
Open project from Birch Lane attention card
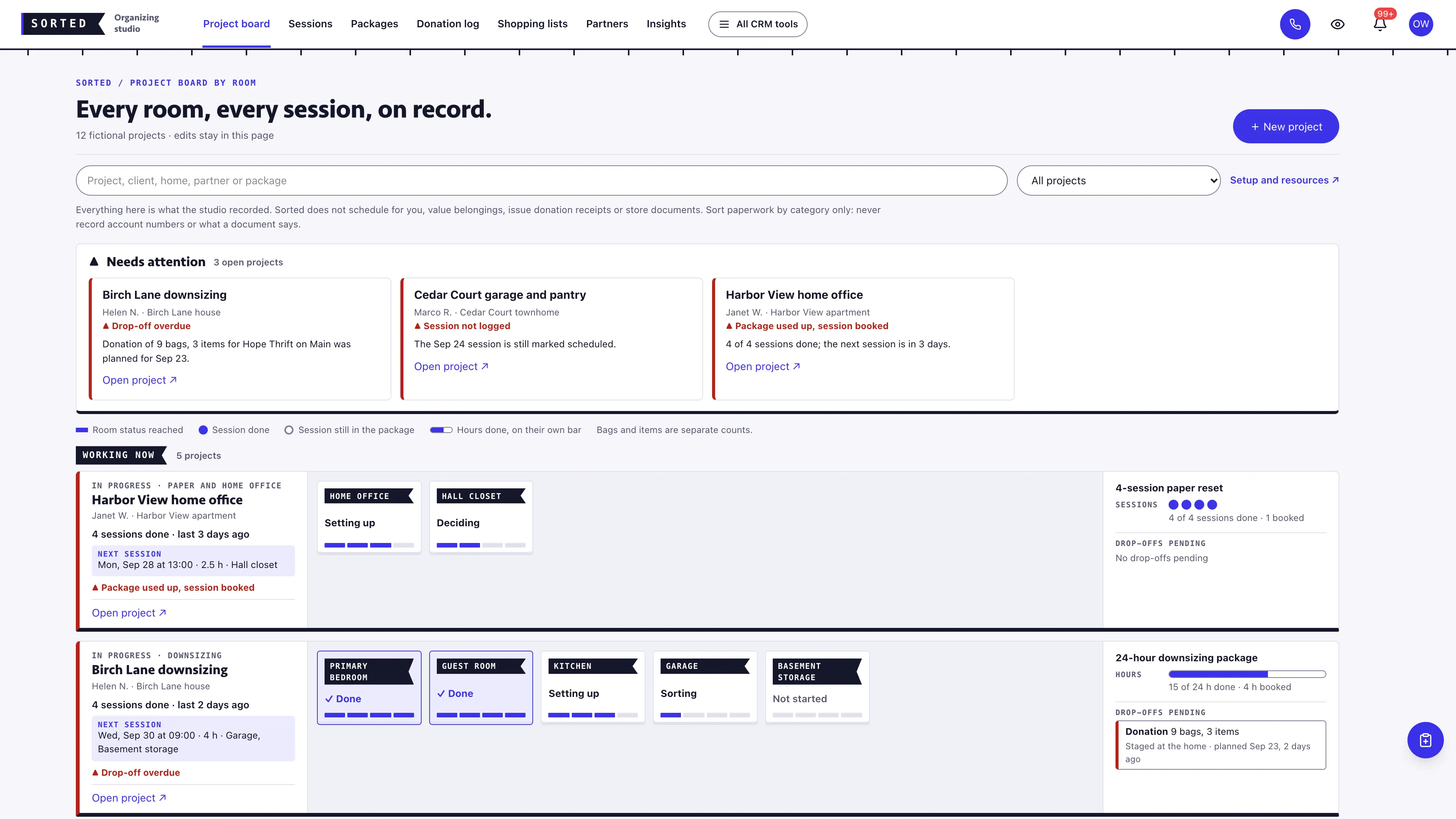tap(139, 380)
